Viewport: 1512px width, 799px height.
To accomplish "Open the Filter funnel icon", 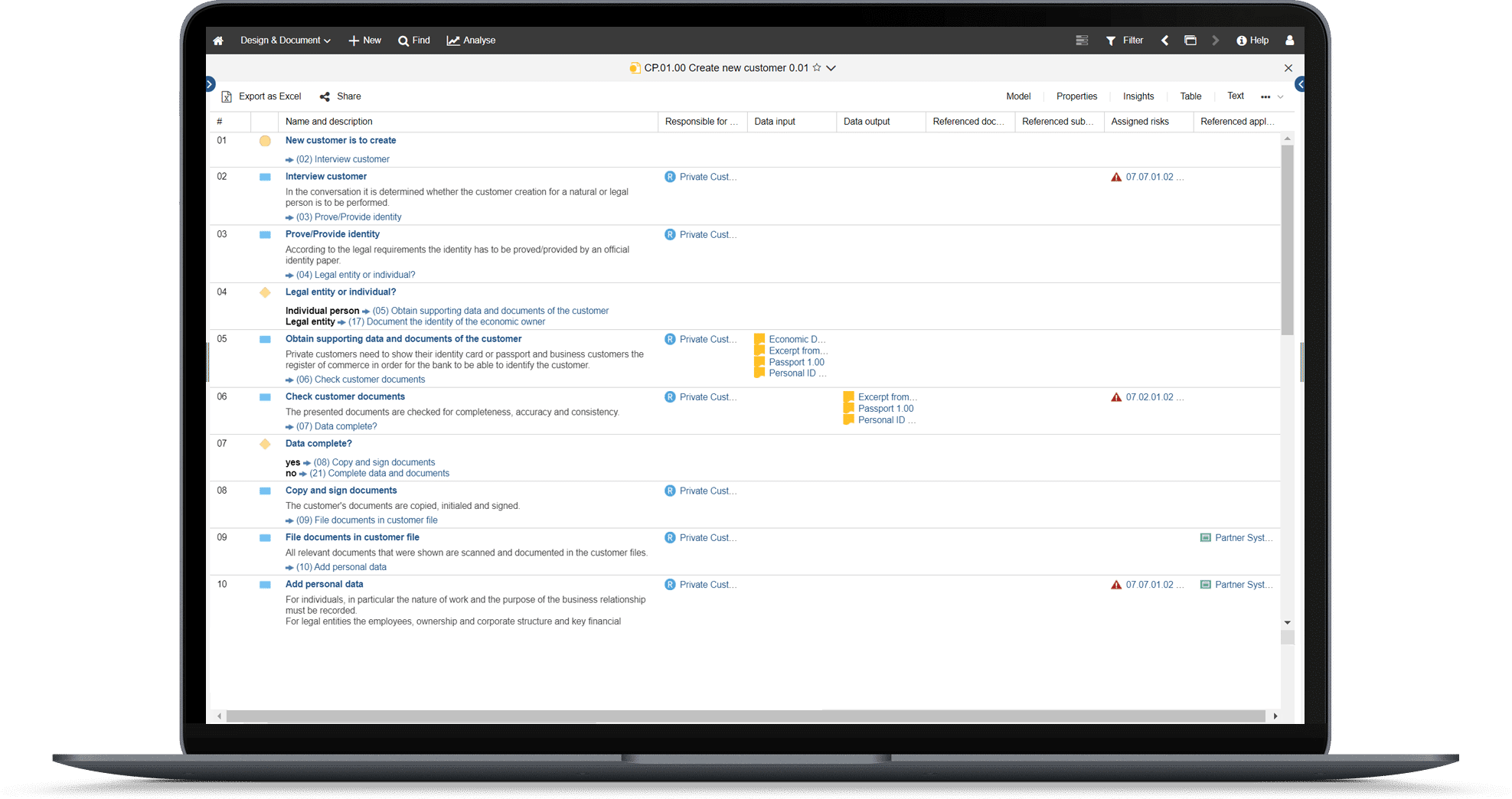I will [x=1111, y=40].
